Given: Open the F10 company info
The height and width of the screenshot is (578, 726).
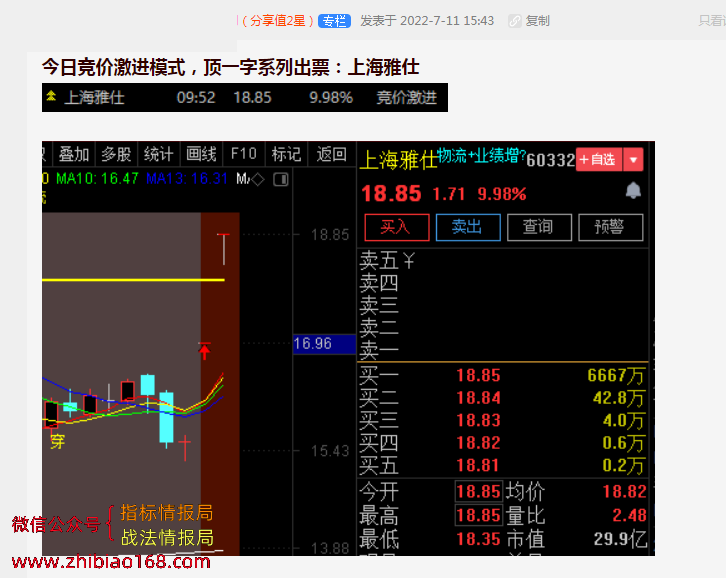Looking at the screenshot, I should (x=244, y=154).
